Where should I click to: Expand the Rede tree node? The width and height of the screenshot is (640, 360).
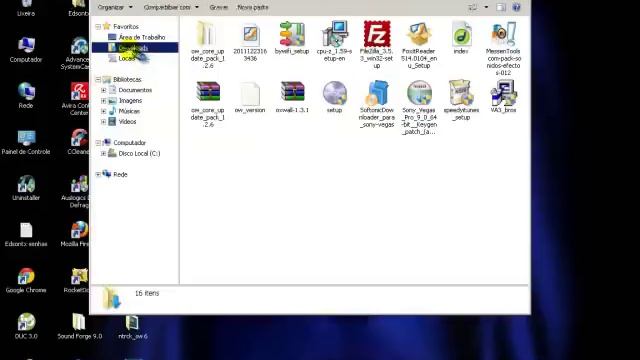(98, 175)
